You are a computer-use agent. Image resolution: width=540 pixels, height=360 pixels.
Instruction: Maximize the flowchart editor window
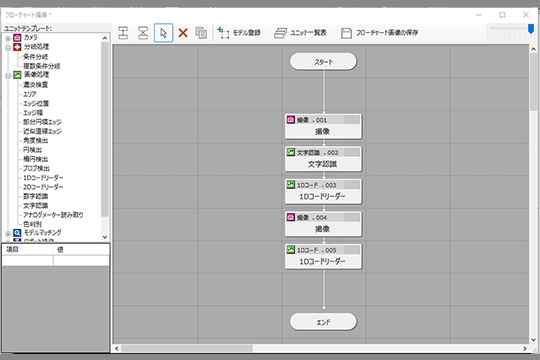pos(502,15)
